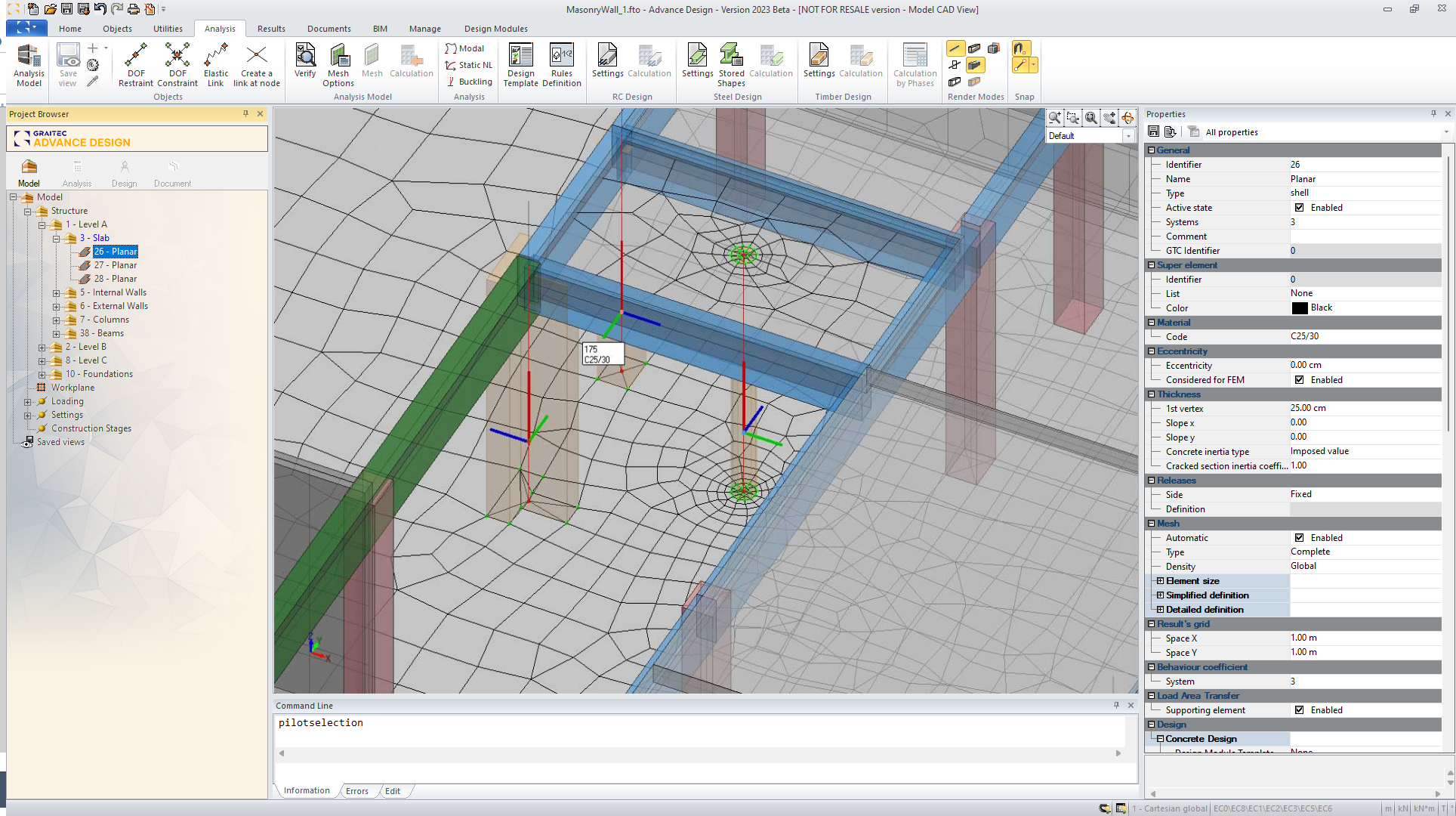The width and height of the screenshot is (1456, 816).
Task: Switch to the Home ribbon tab
Action: (70, 29)
